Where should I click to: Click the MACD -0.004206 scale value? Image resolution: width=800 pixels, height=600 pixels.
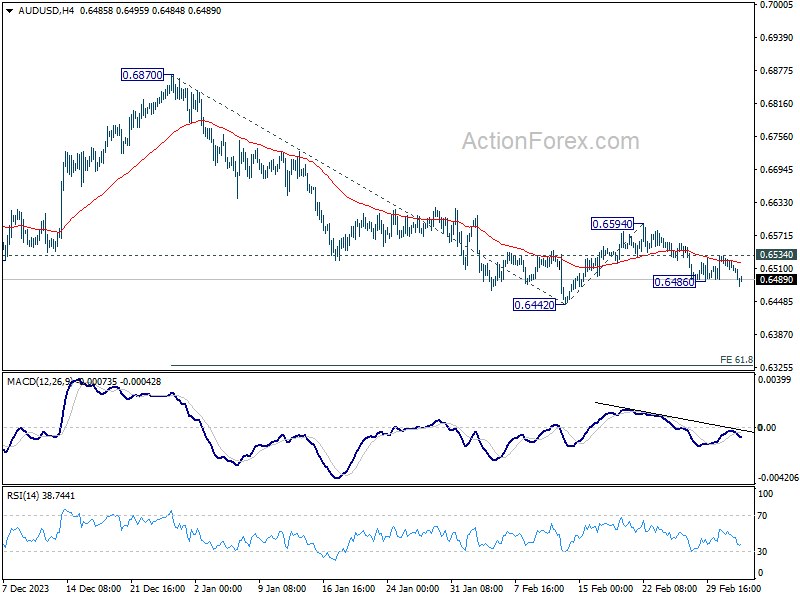coord(778,478)
